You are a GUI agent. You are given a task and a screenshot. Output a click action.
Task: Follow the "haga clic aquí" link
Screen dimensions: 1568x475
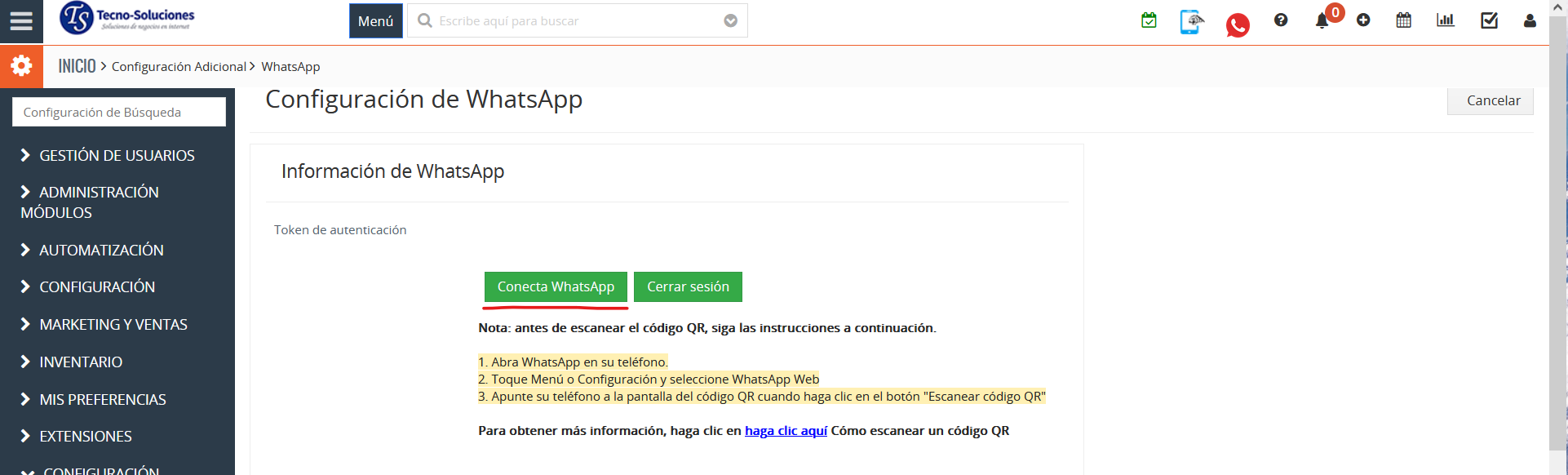point(786,431)
